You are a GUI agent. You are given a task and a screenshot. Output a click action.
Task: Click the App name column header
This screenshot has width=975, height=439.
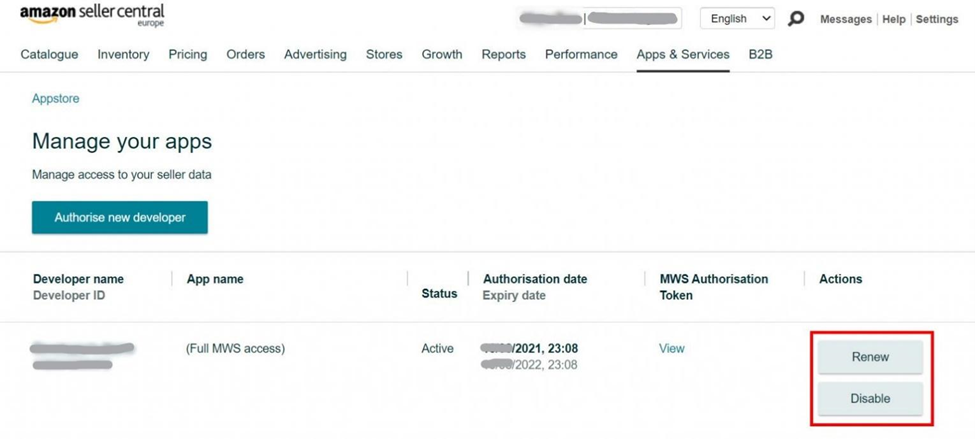click(x=215, y=279)
